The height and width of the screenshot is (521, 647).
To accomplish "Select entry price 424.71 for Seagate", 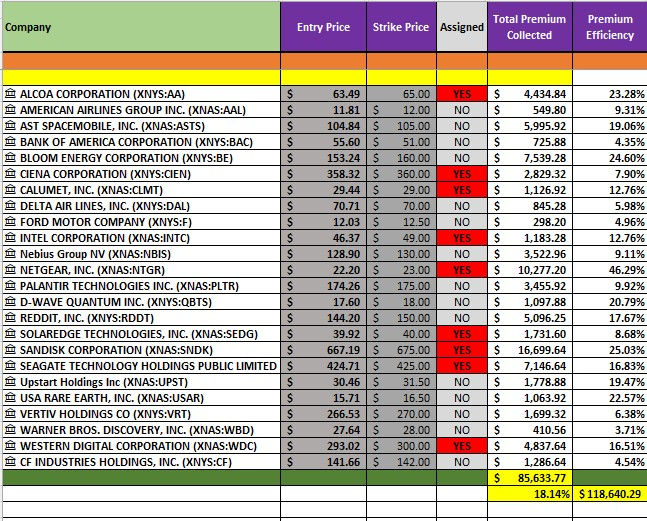I will pyautogui.click(x=324, y=365).
